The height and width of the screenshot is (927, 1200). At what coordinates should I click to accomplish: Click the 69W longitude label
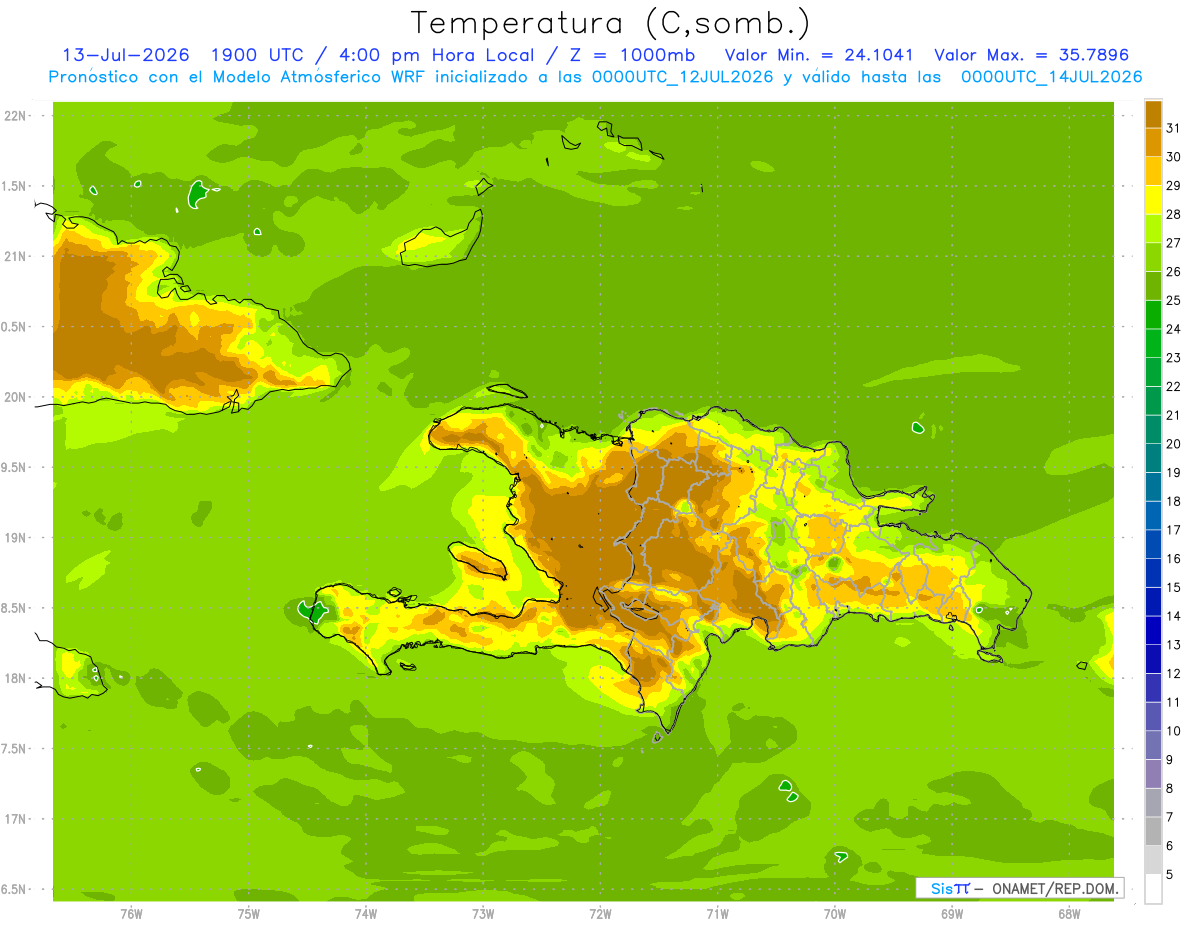(952, 913)
